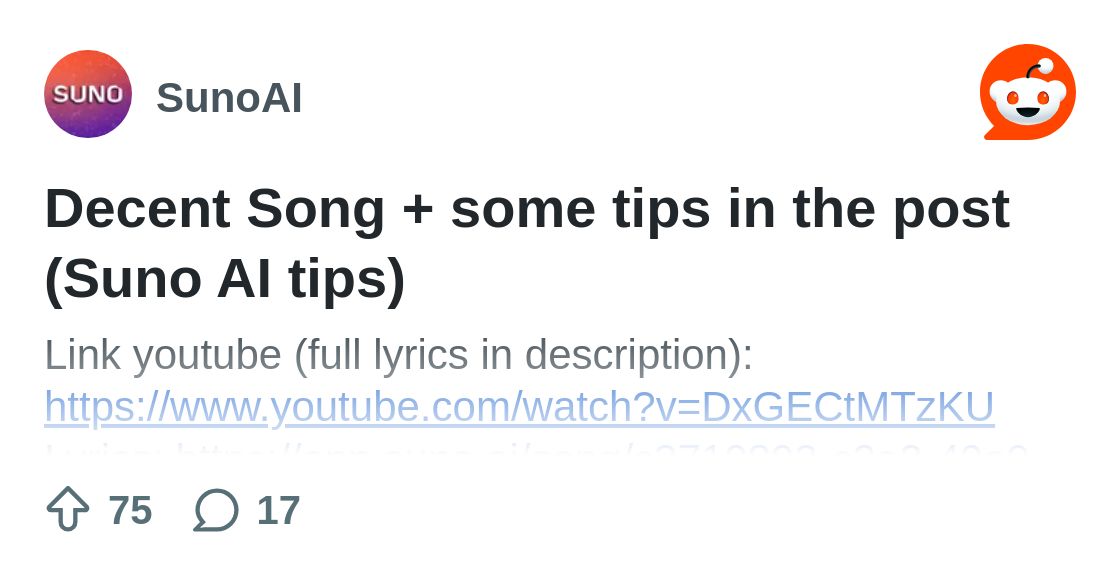Open the youtube.com/watch hyperlink

[x=519, y=408]
